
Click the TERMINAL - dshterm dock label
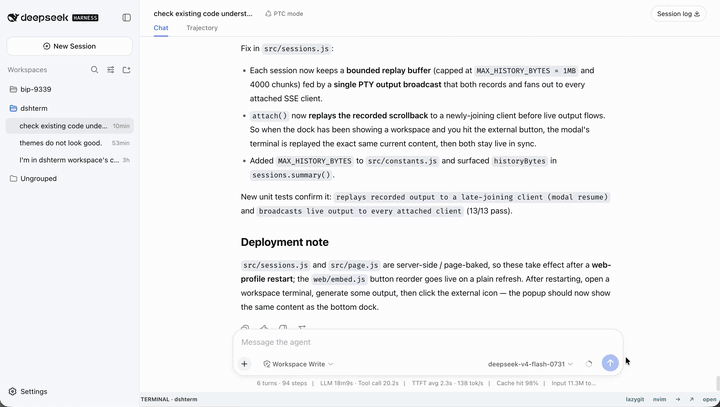pos(169,399)
